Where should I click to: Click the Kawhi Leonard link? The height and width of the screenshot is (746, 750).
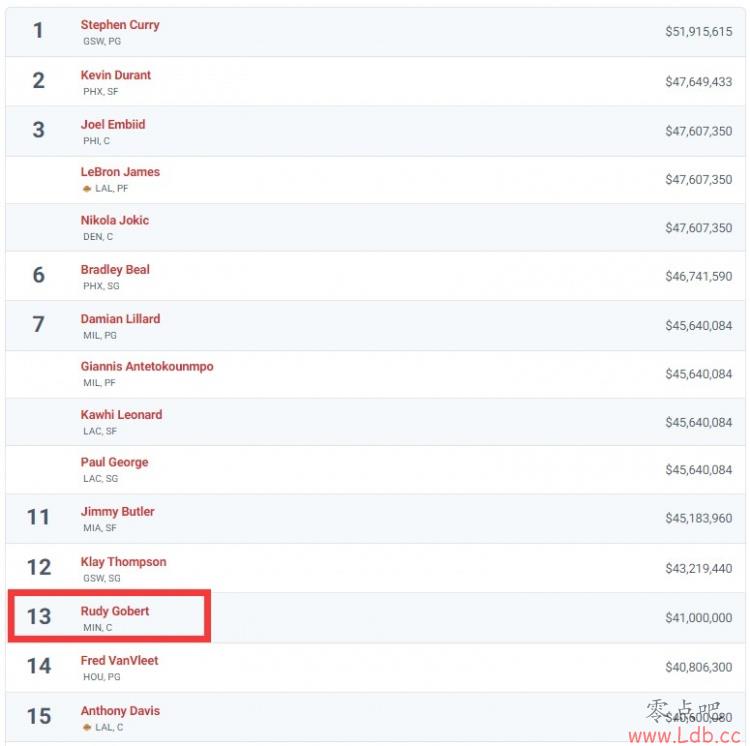coord(121,415)
